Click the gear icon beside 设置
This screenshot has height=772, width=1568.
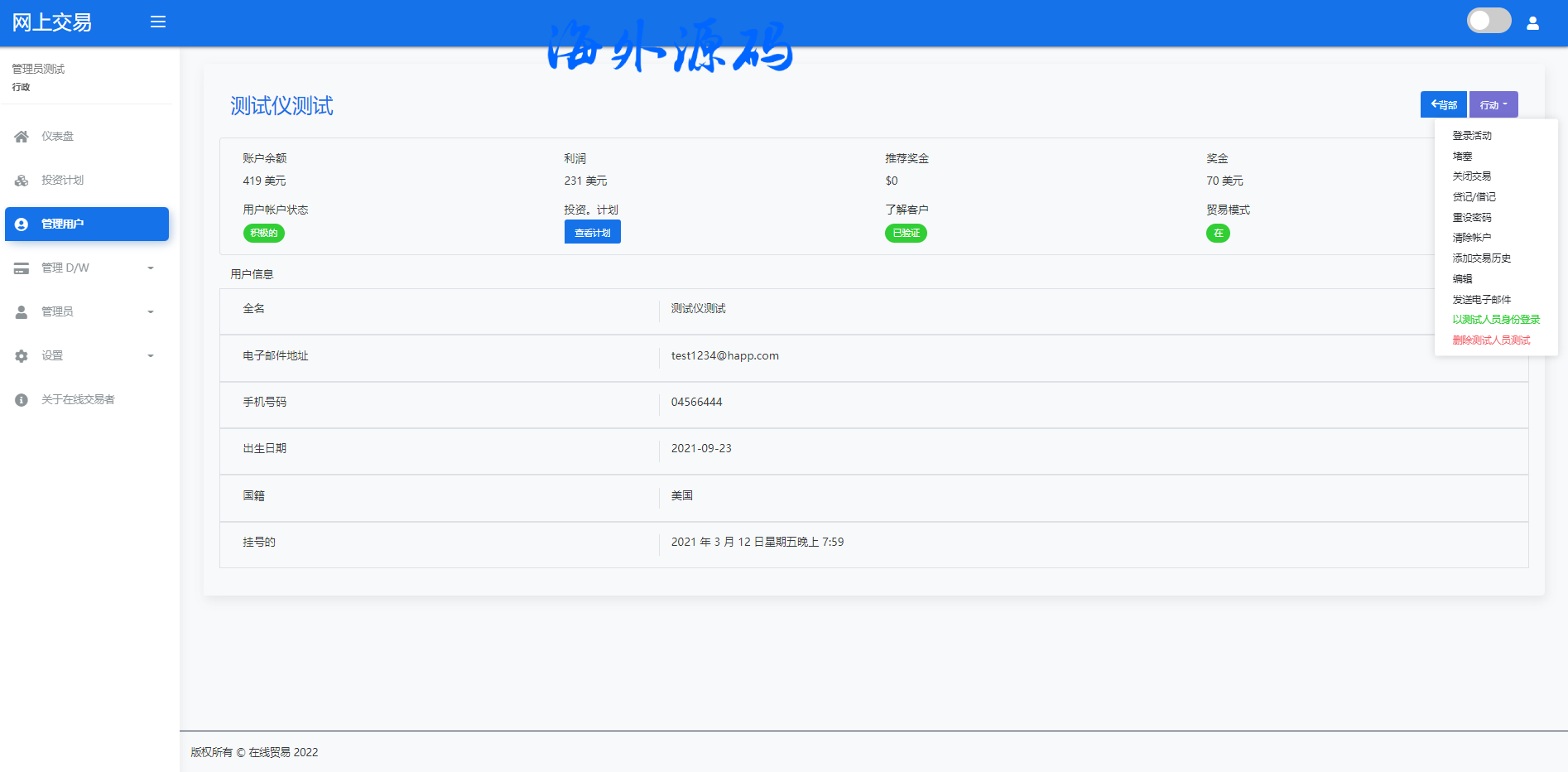[x=22, y=356]
